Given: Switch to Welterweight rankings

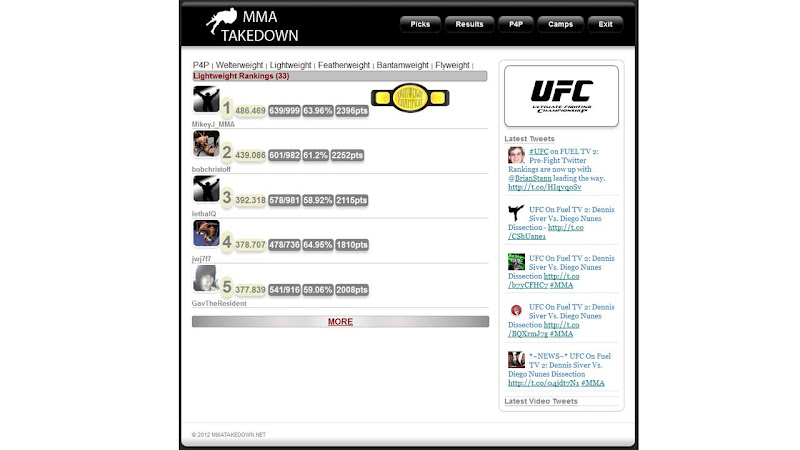Looking at the screenshot, I should pos(239,65).
